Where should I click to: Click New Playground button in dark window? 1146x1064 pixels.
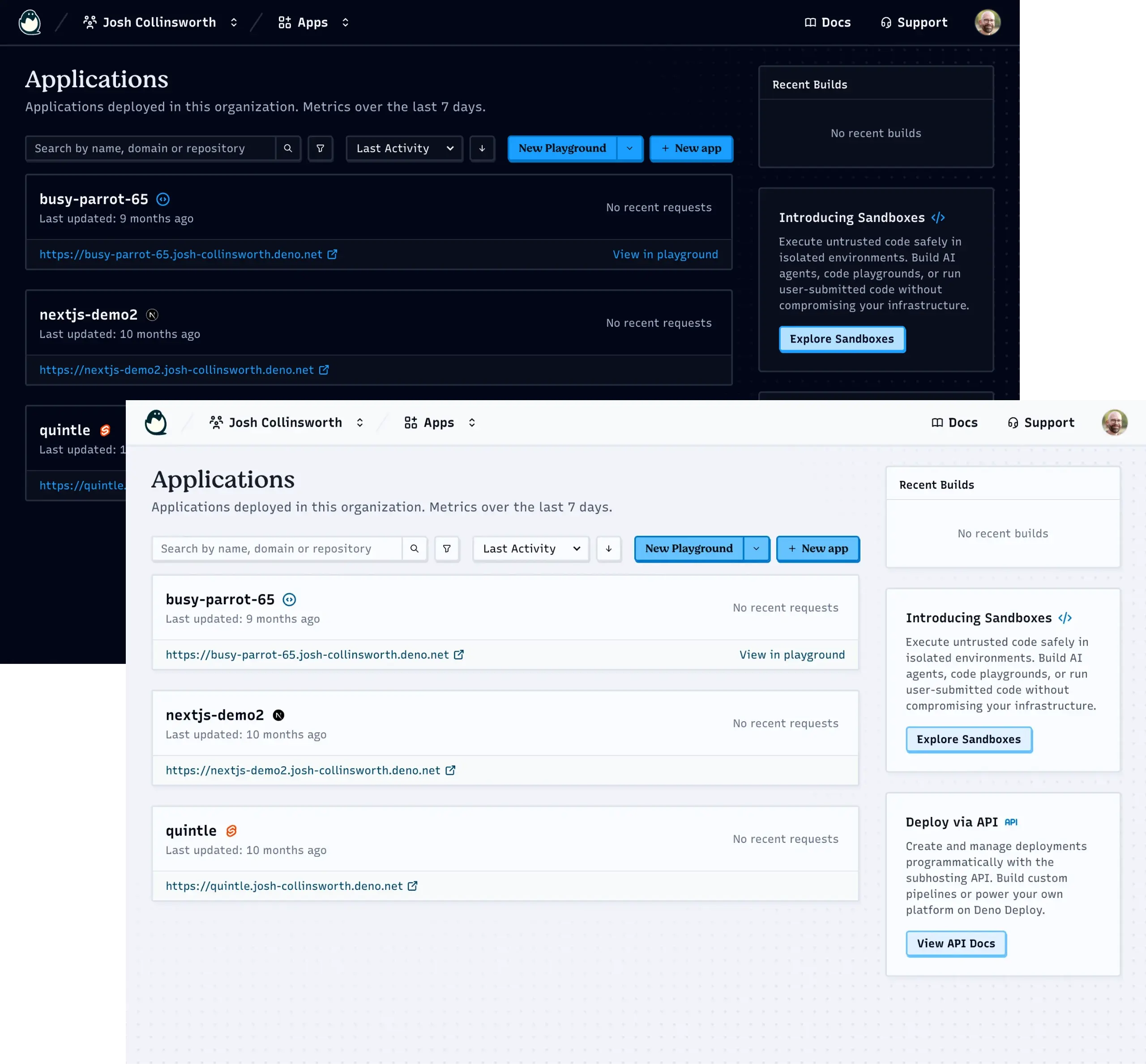pos(562,149)
